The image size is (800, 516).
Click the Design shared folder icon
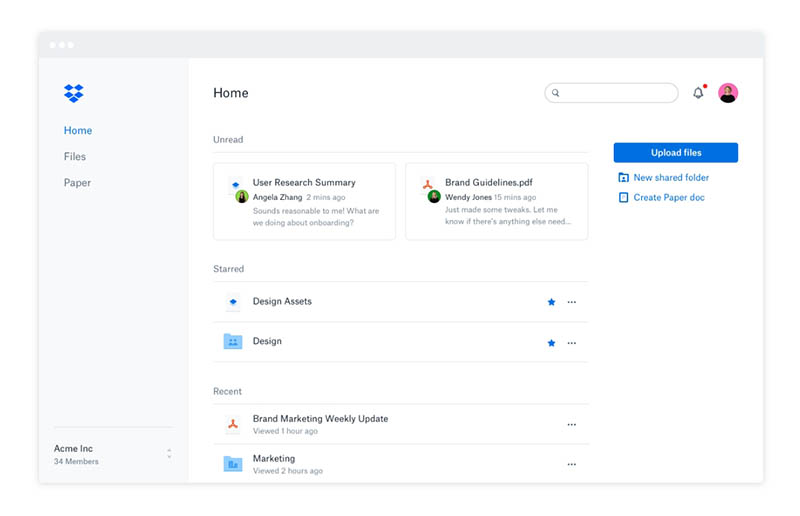[233, 342]
